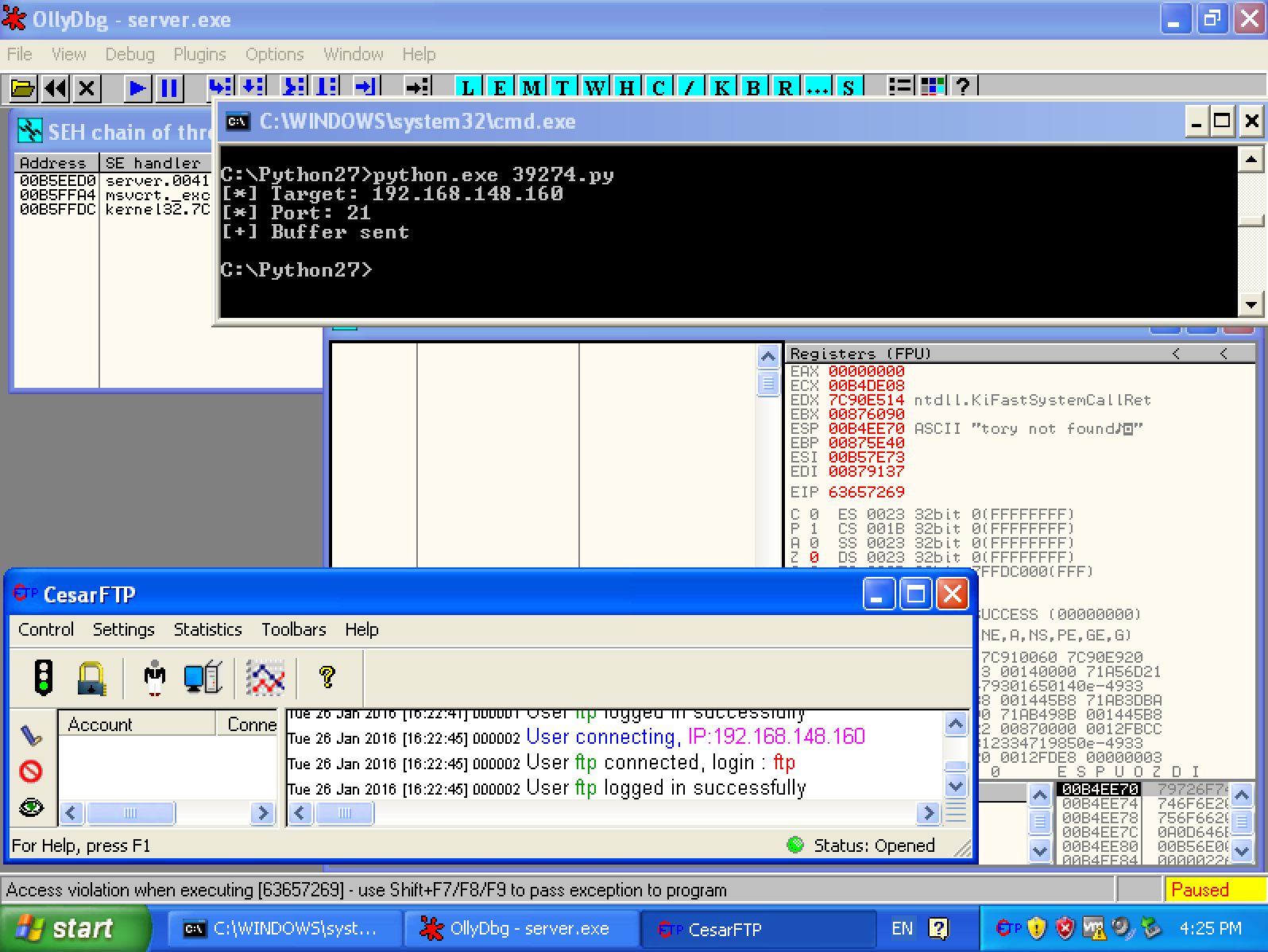1268x952 pixels.
Task: Open OllyDbg Debug menu
Action: [x=130, y=54]
